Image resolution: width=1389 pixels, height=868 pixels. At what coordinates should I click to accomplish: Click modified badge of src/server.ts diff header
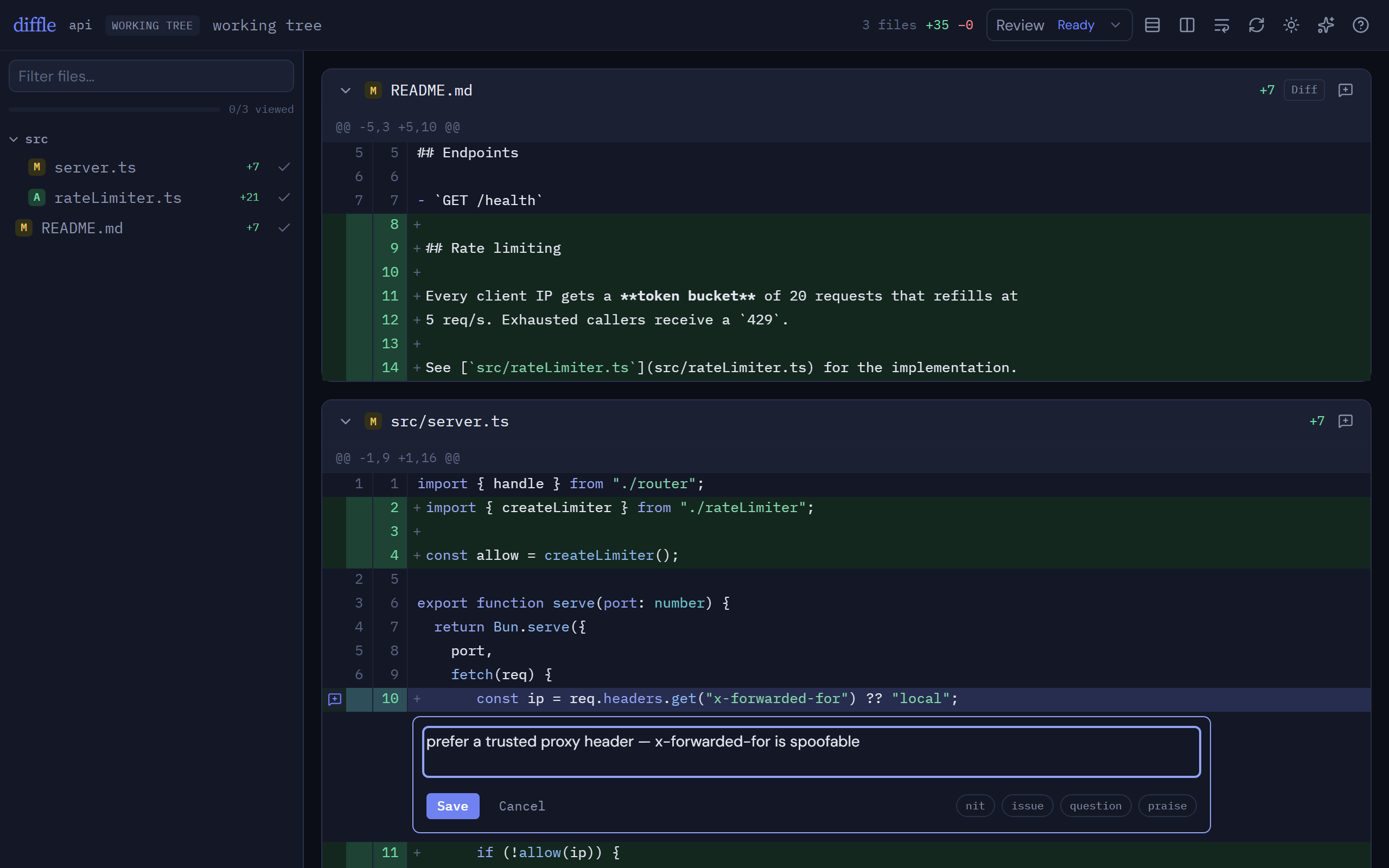click(x=373, y=422)
